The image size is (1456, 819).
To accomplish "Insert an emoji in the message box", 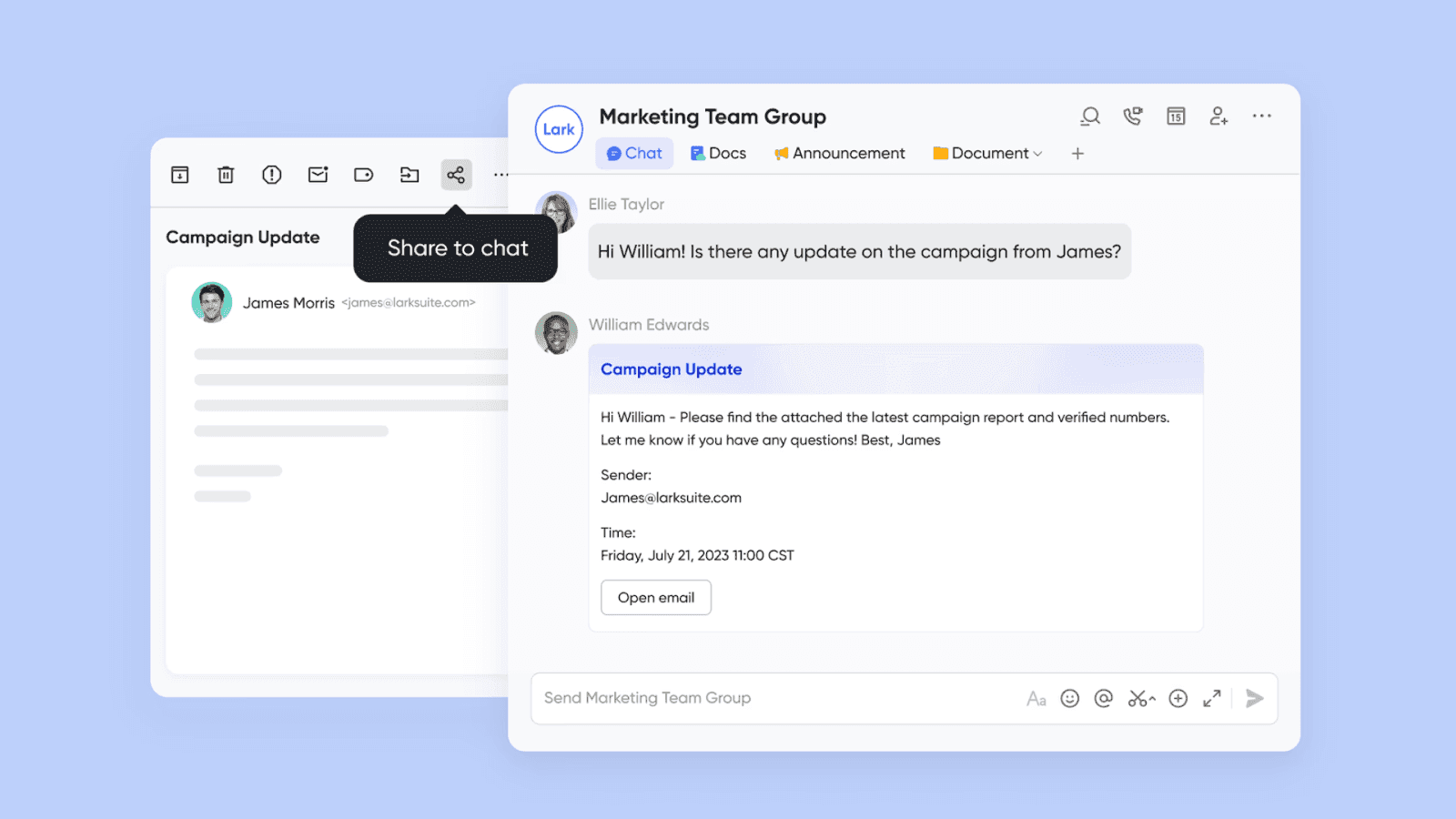I will [x=1069, y=698].
